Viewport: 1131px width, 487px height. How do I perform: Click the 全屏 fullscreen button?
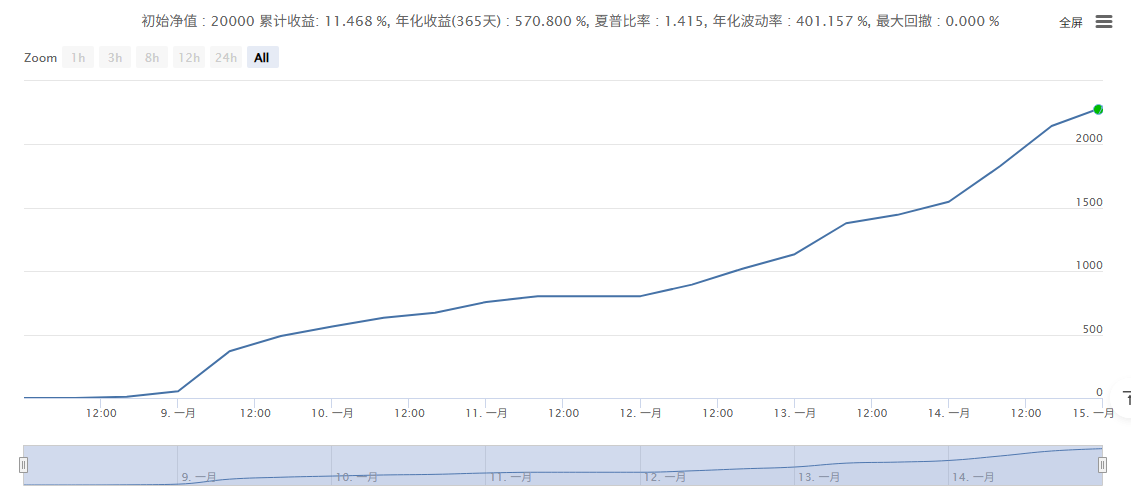click(1070, 22)
